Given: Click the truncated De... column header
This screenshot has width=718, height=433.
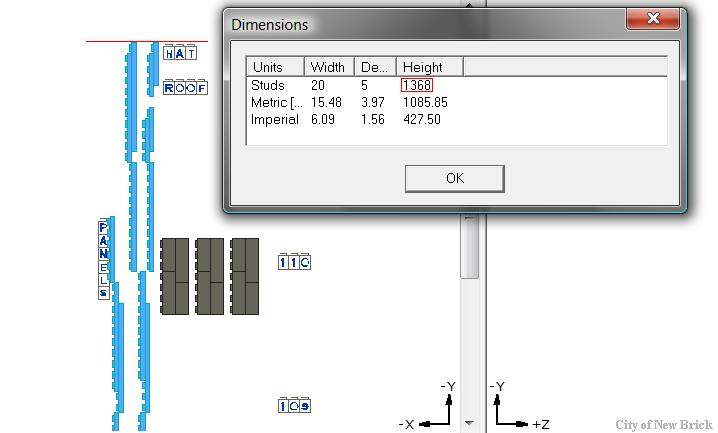Looking at the screenshot, I should point(375,67).
